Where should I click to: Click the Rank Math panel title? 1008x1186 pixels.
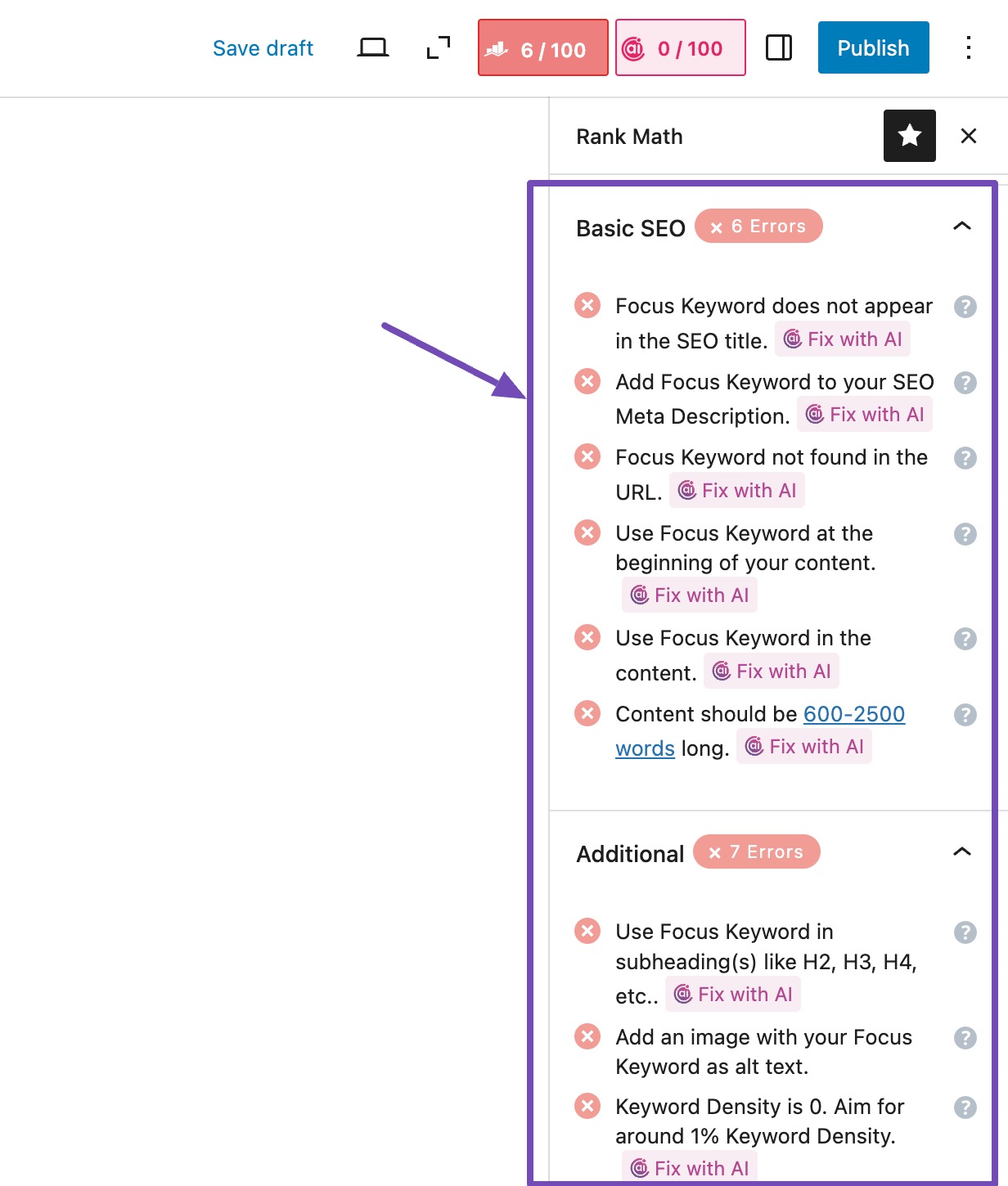click(x=630, y=136)
